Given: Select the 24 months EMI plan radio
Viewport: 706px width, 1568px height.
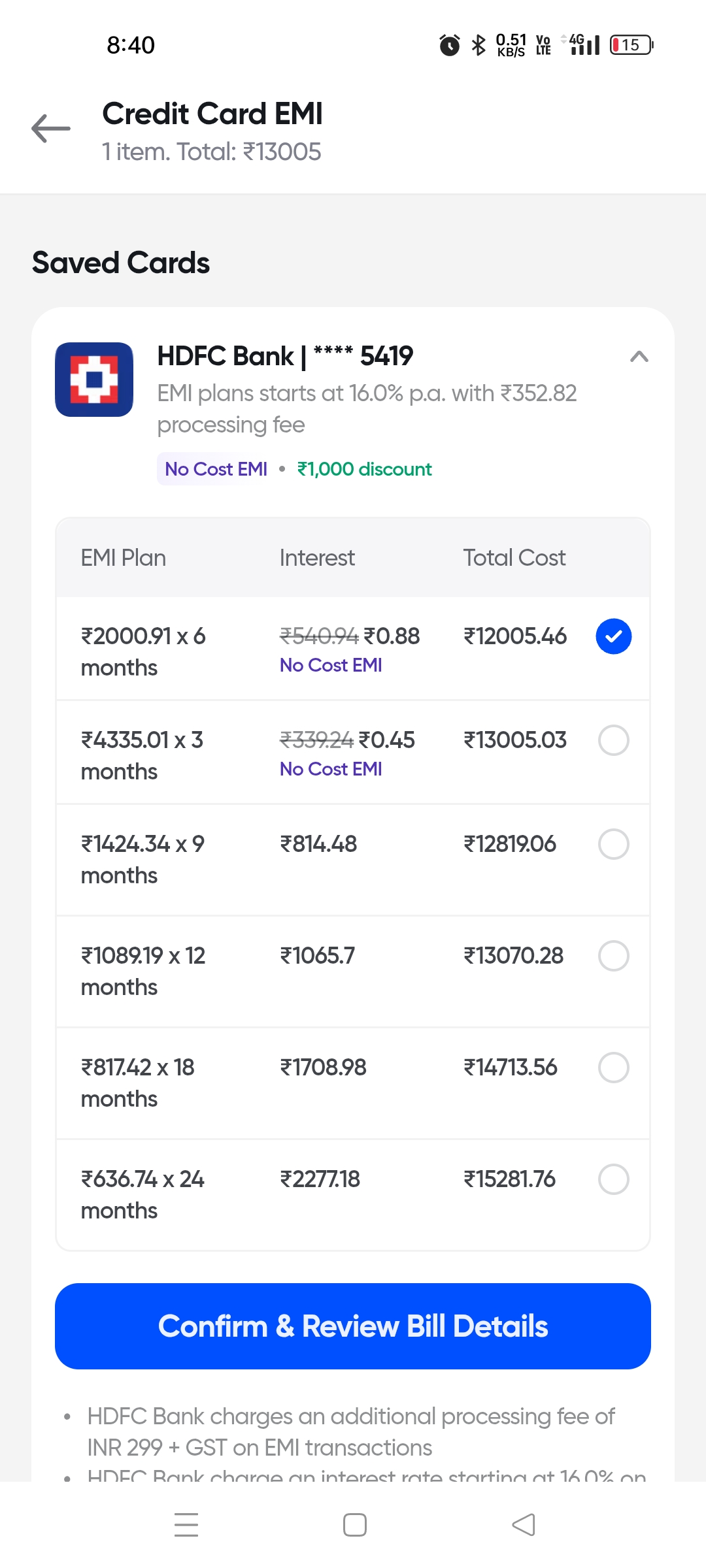Looking at the screenshot, I should pyautogui.click(x=613, y=1179).
